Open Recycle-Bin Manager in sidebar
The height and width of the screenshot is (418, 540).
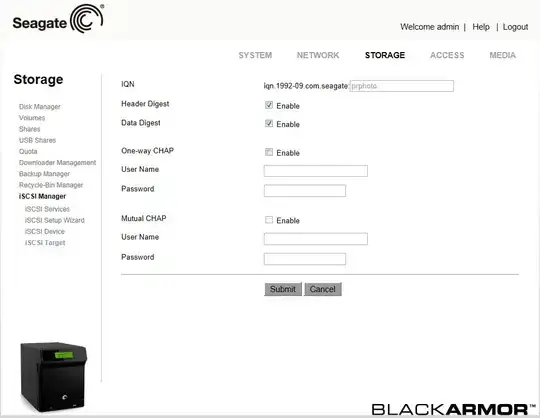(51, 185)
